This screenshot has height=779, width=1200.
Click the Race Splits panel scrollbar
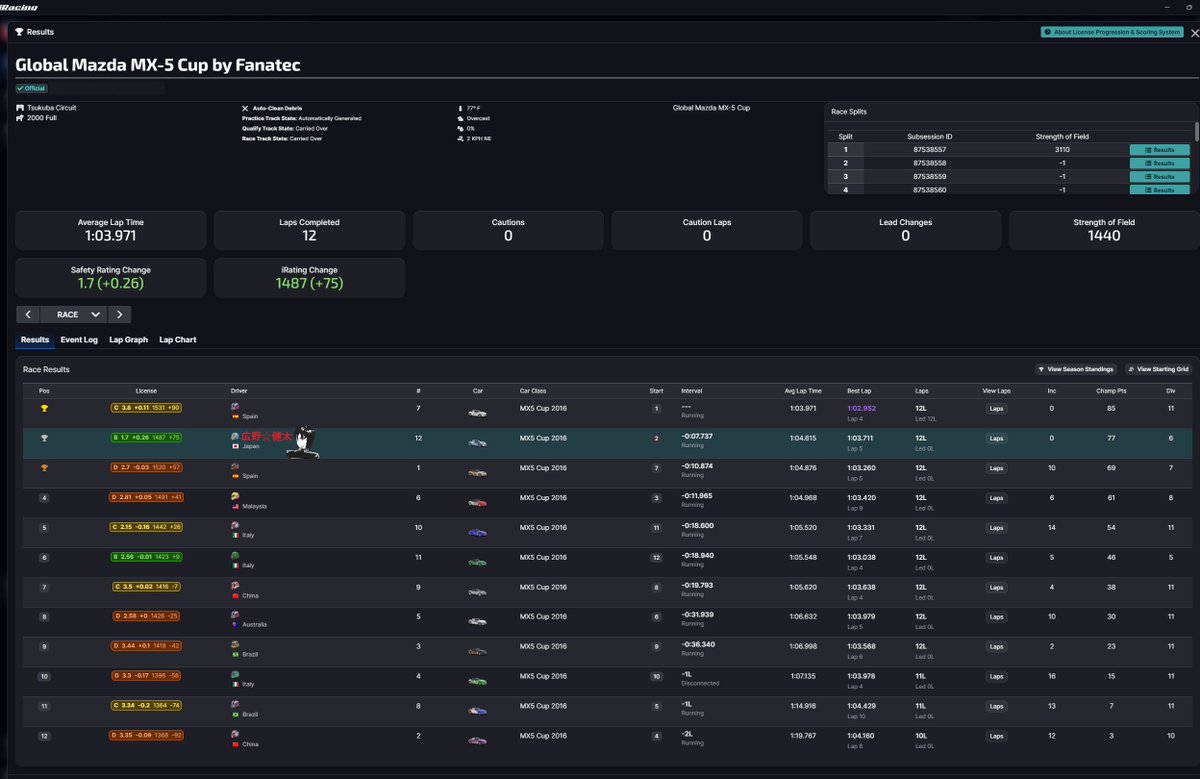tap(1196, 132)
